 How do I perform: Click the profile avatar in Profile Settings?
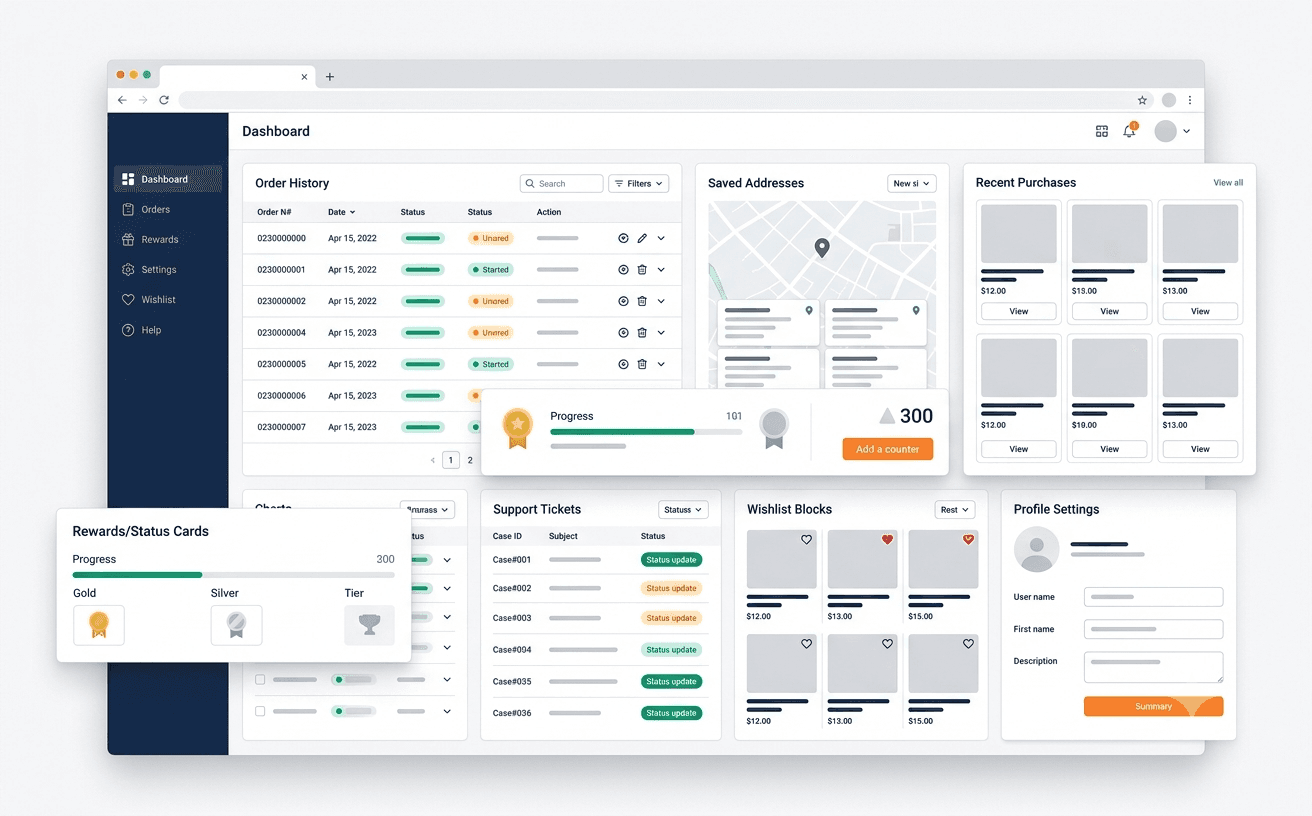(1037, 549)
